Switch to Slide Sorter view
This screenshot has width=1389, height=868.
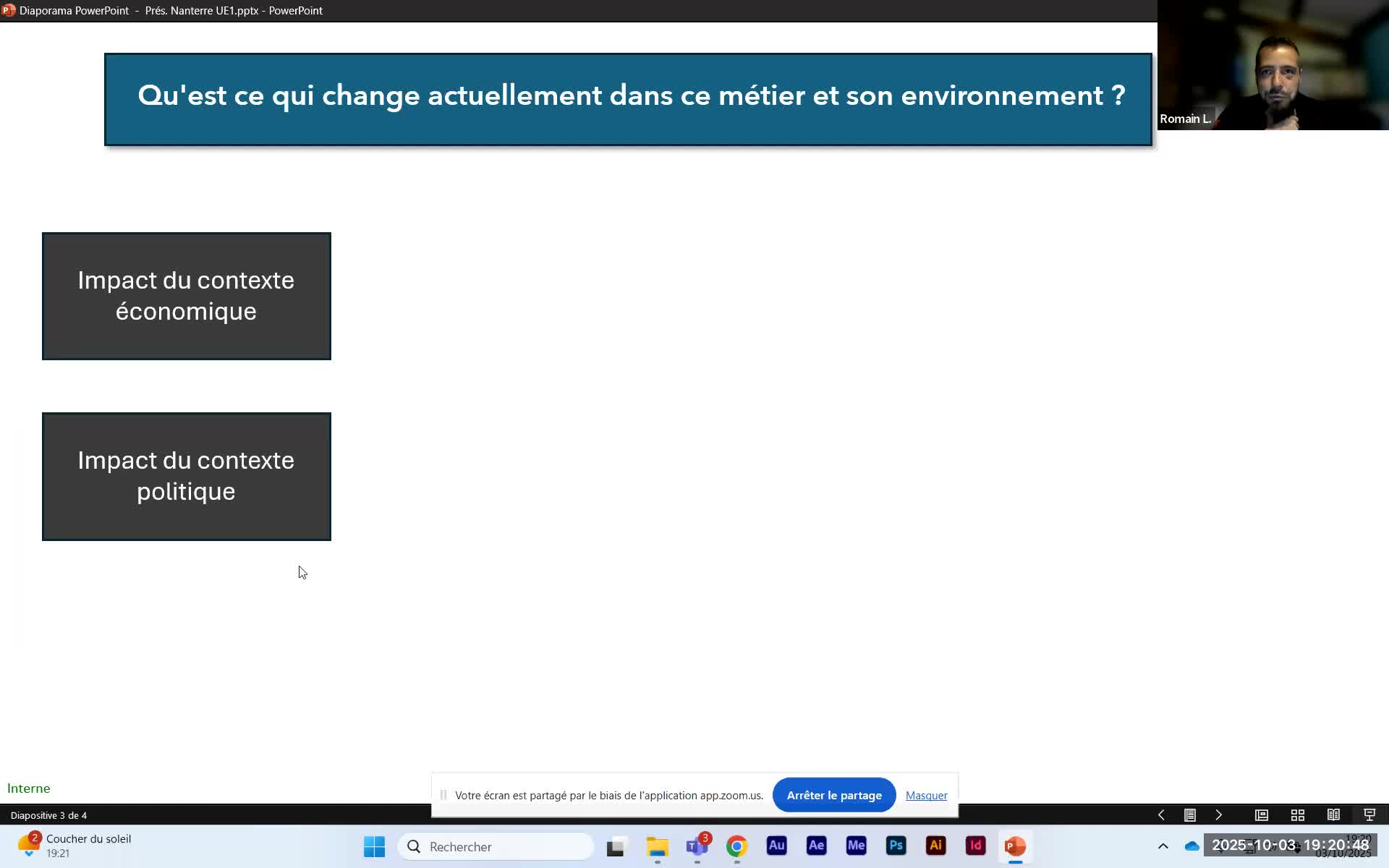(x=1298, y=815)
